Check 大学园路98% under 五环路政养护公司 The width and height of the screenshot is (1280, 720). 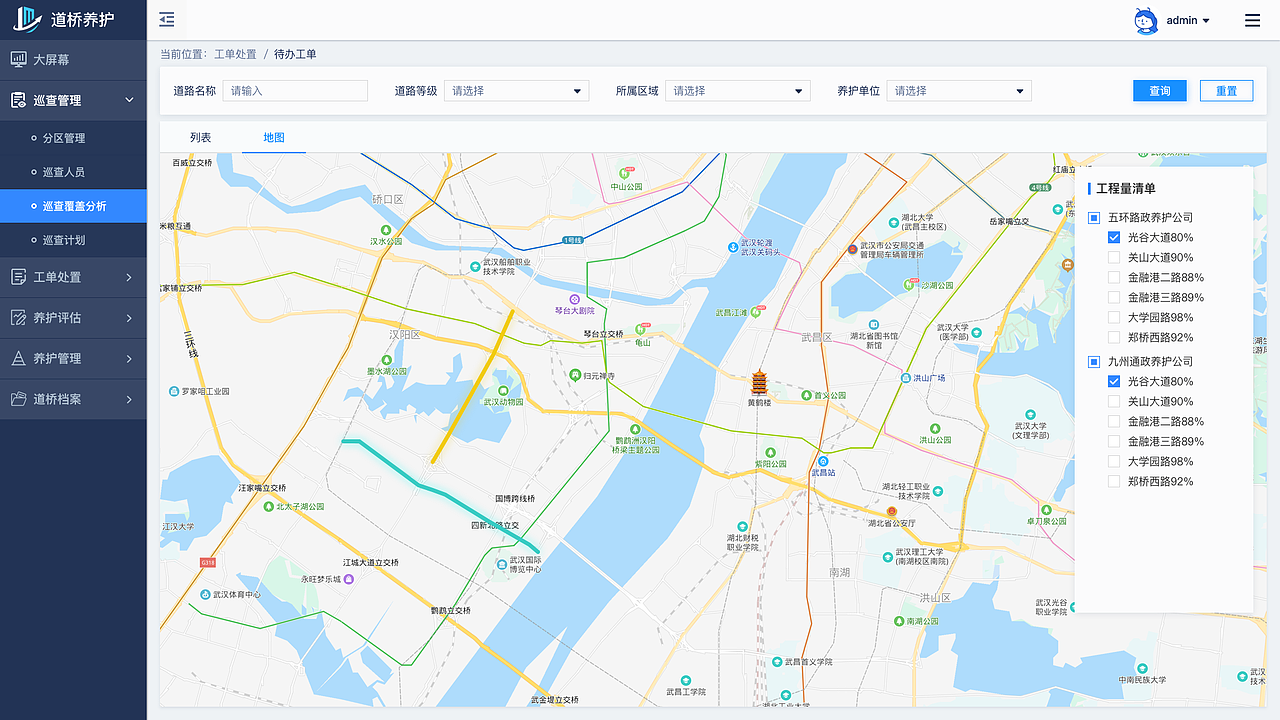click(1114, 317)
